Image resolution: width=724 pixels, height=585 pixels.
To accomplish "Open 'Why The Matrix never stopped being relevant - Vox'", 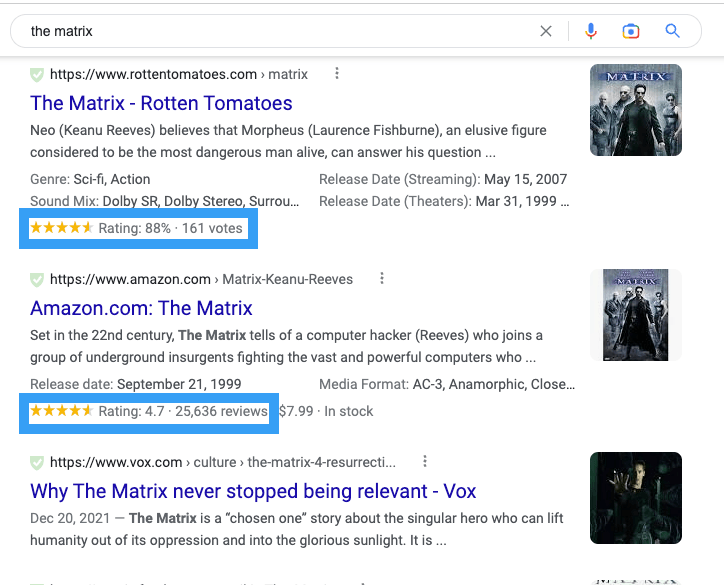I will (253, 491).
